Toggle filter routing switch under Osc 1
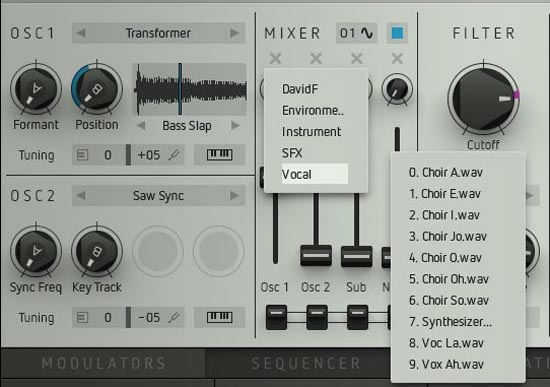The width and height of the screenshot is (550, 387). click(276, 317)
